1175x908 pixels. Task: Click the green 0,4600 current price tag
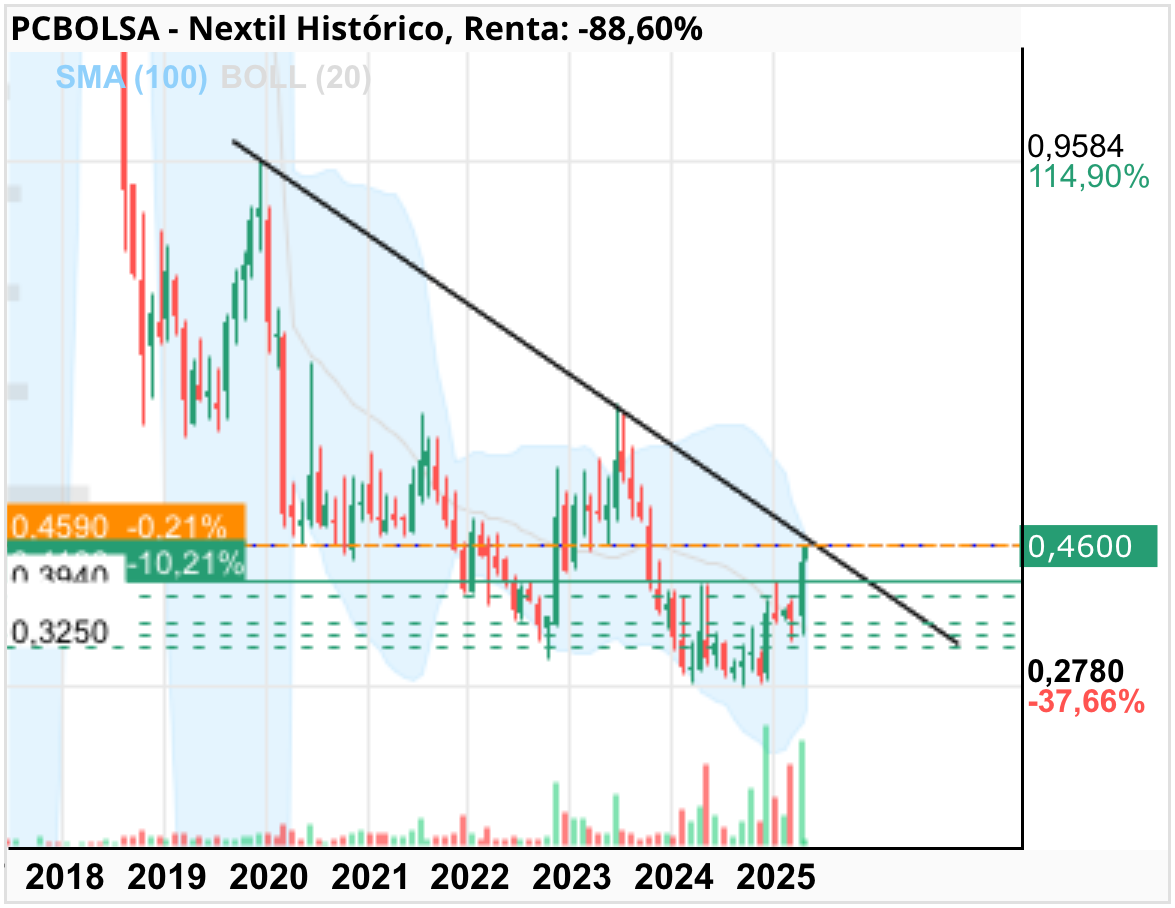[x=1089, y=546]
